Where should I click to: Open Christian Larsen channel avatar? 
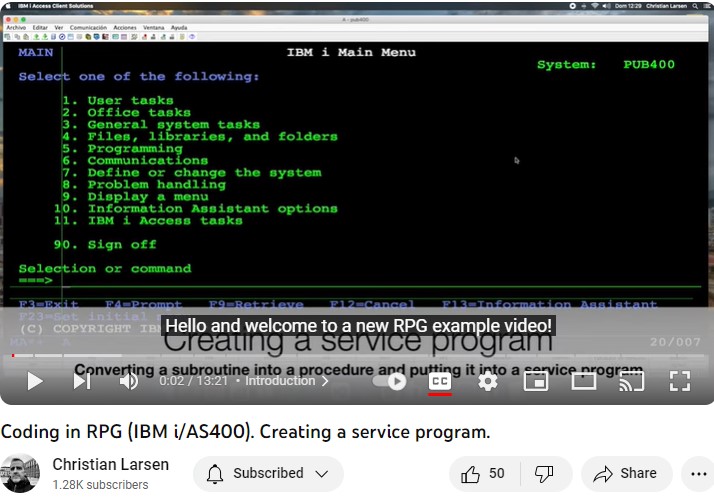click(20, 474)
